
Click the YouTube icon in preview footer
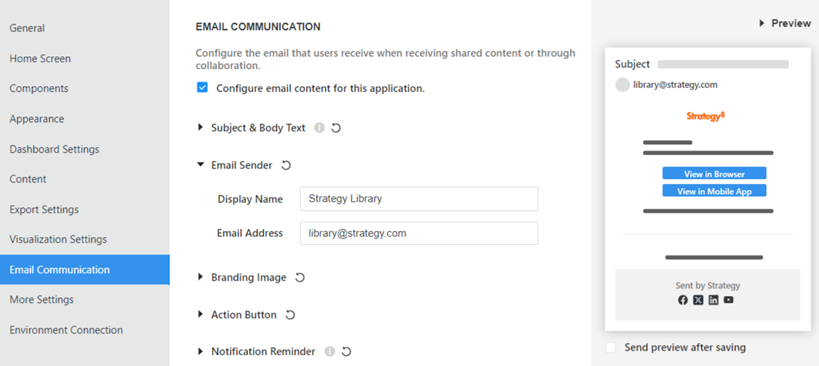click(x=729, y=300)
